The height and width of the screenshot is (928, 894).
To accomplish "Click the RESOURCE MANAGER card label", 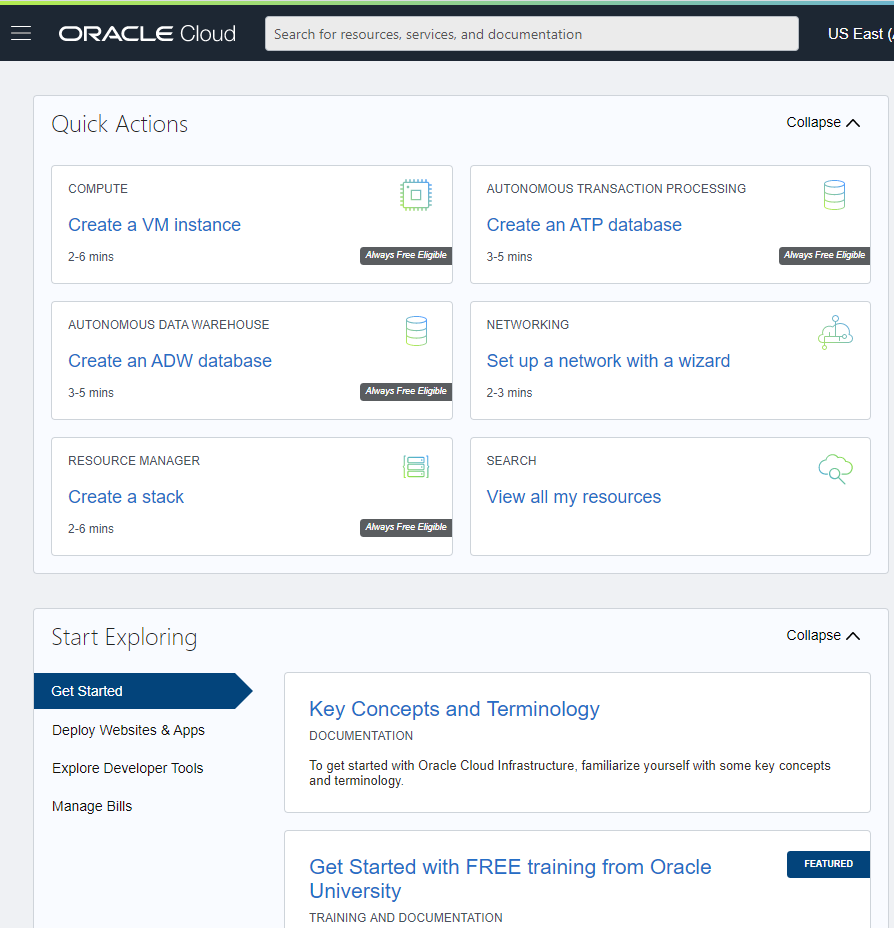I will [x=134, y=461].
